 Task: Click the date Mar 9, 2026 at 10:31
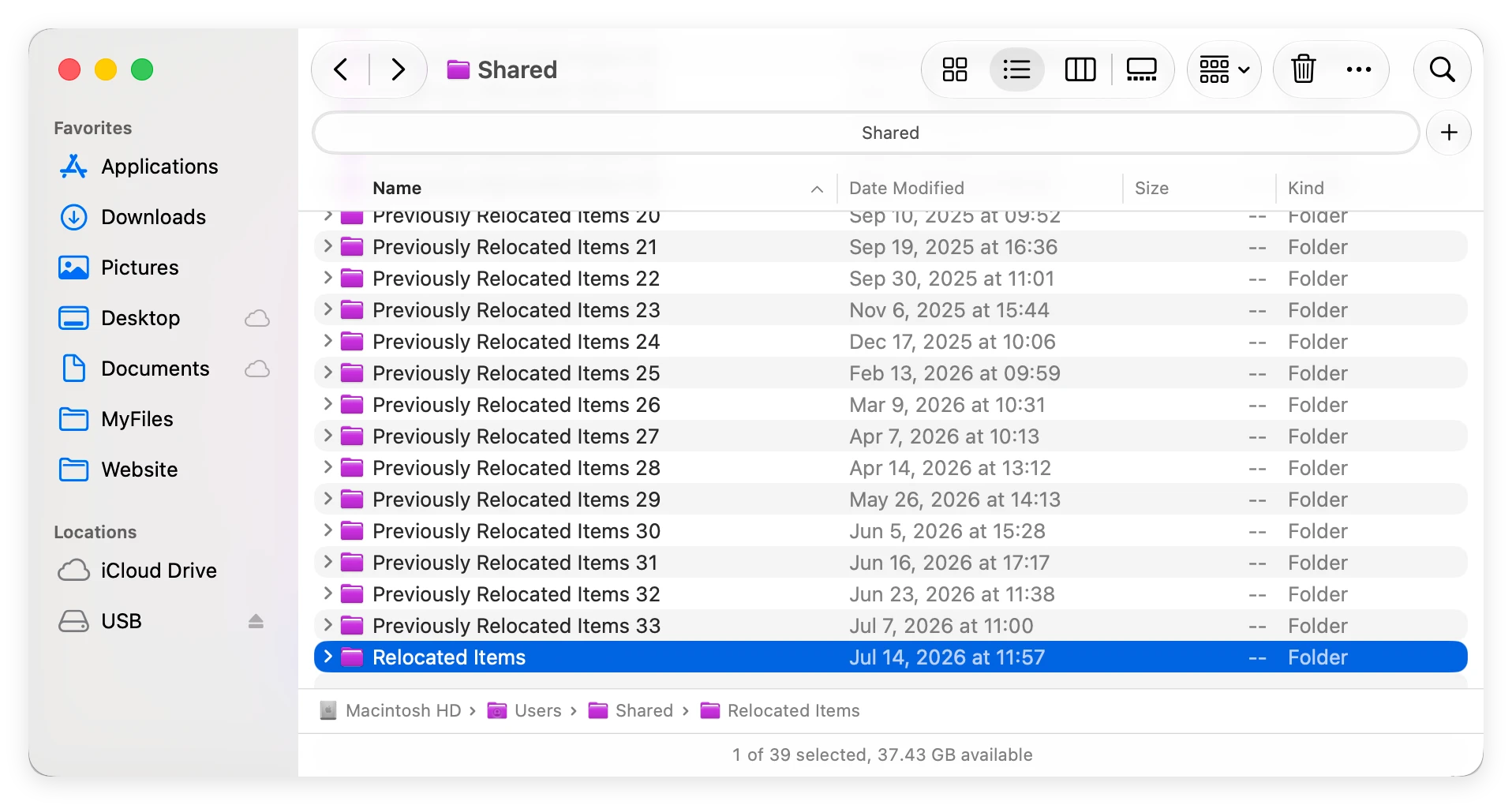click(x=947, y=405)
